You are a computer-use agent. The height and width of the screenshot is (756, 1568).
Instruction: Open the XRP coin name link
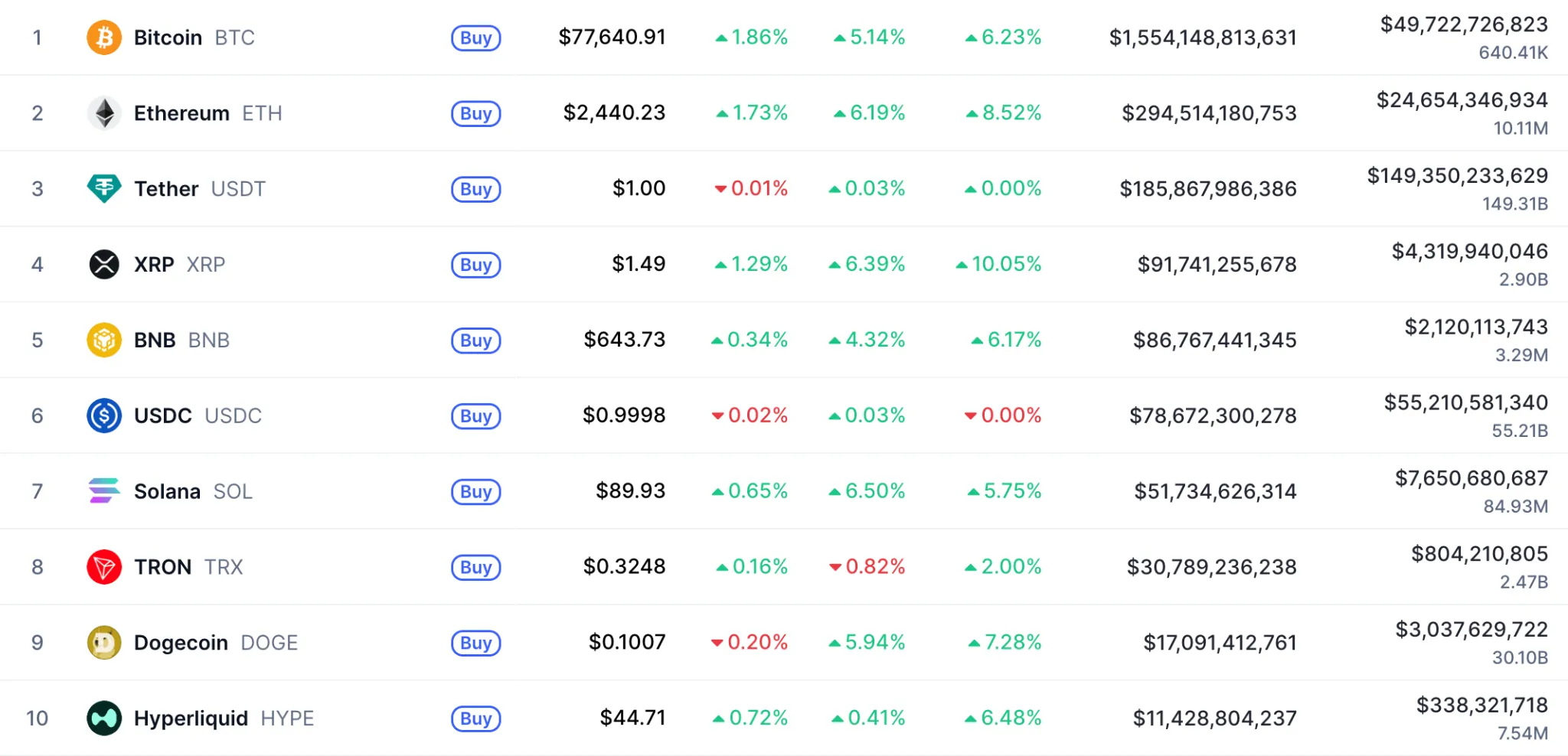(154, 265)
